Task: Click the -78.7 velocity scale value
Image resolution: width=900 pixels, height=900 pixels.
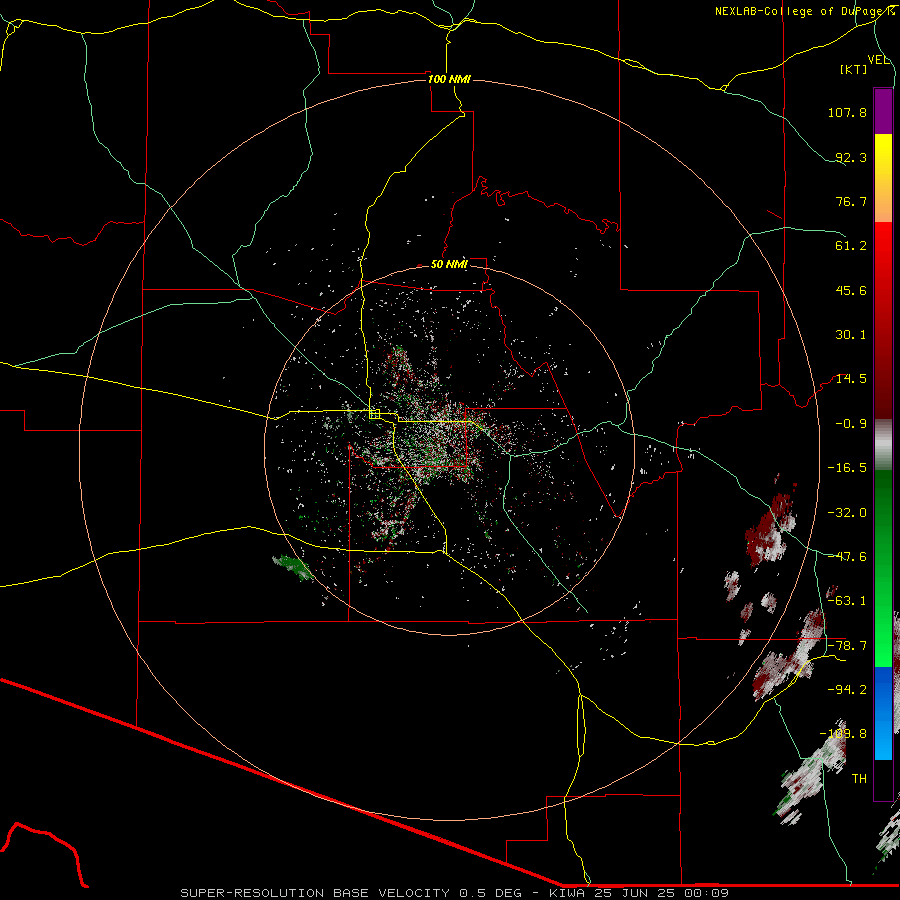Action: (x=847, y=646)
